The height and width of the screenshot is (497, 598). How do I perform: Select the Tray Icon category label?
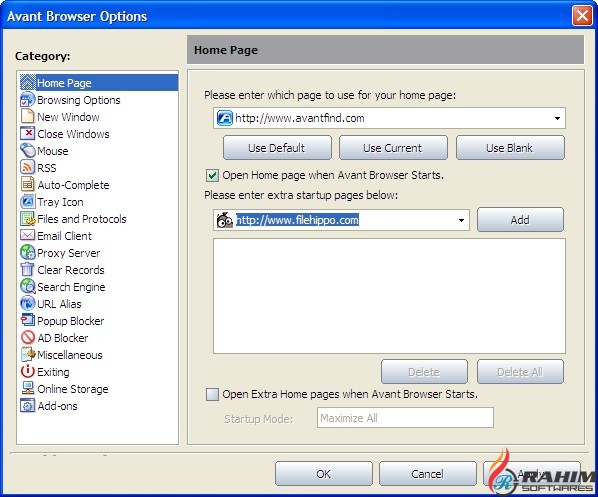click(x=60, y=202)
